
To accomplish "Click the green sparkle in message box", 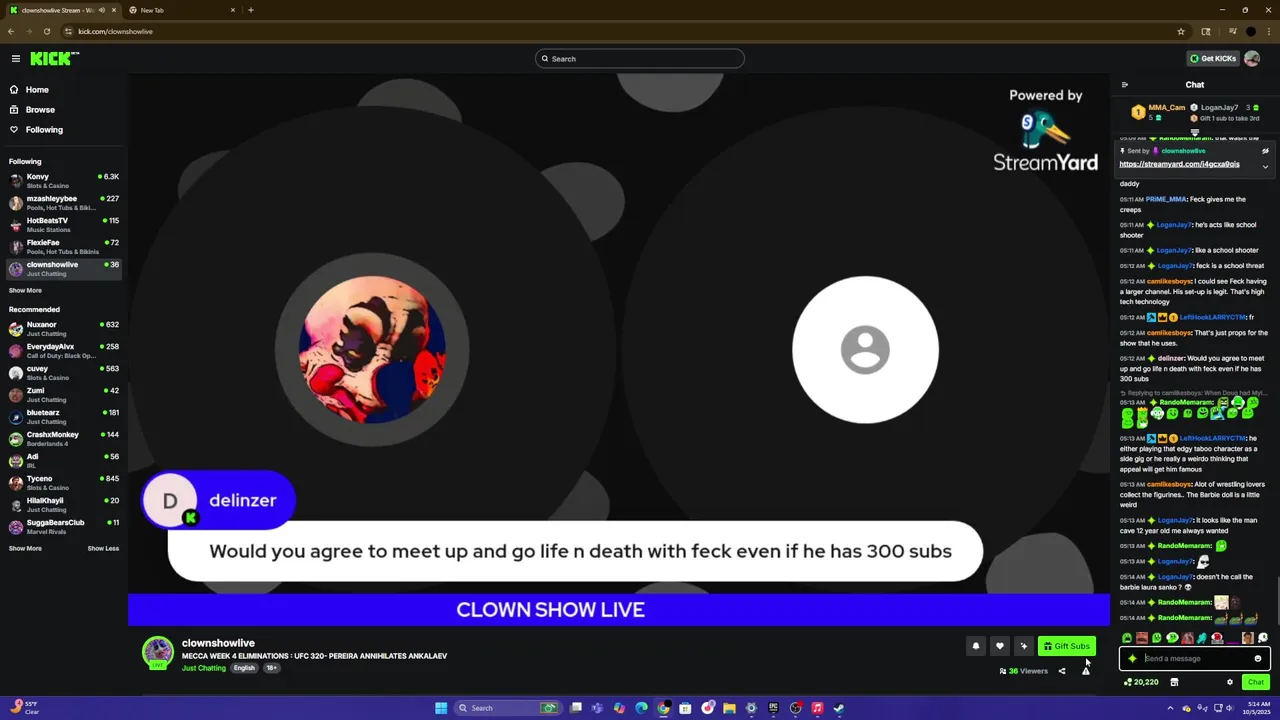I will tap(1132, 659).
